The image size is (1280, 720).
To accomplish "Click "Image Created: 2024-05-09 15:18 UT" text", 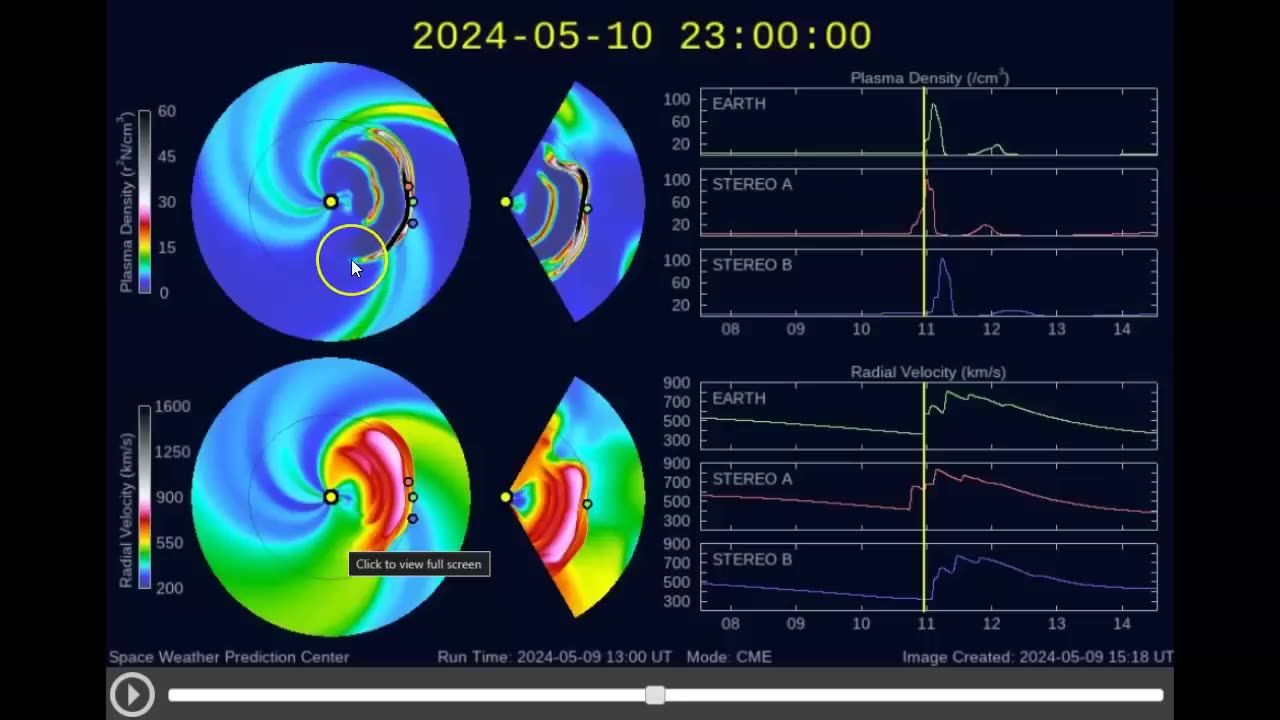I will click(1038, 657).
